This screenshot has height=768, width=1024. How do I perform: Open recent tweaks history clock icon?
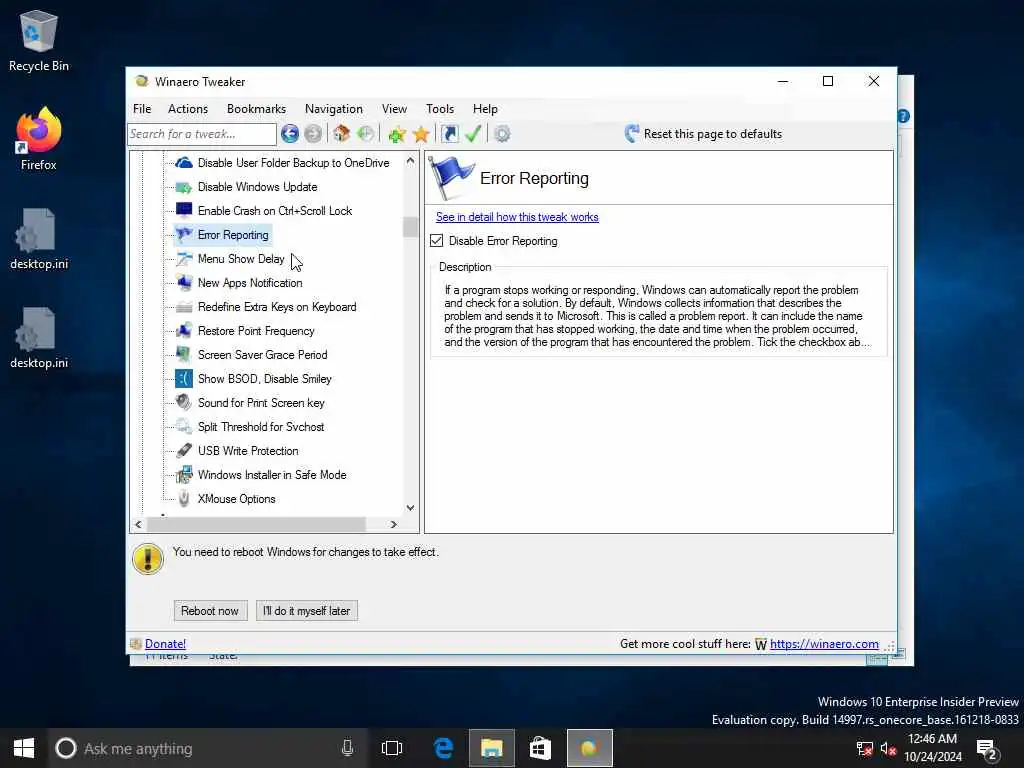(x=366, y=134)
